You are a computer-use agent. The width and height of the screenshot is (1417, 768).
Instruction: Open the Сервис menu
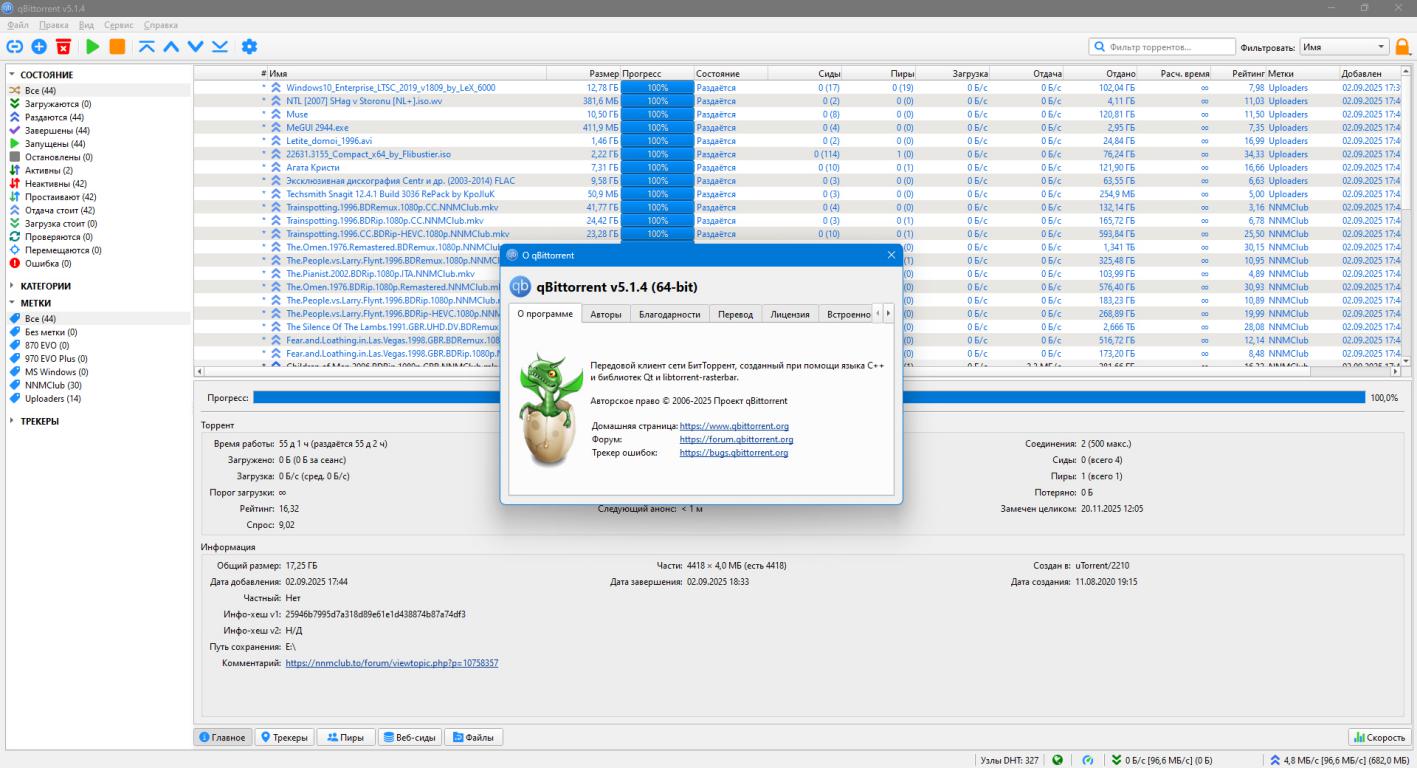click(x=119, y=24)
